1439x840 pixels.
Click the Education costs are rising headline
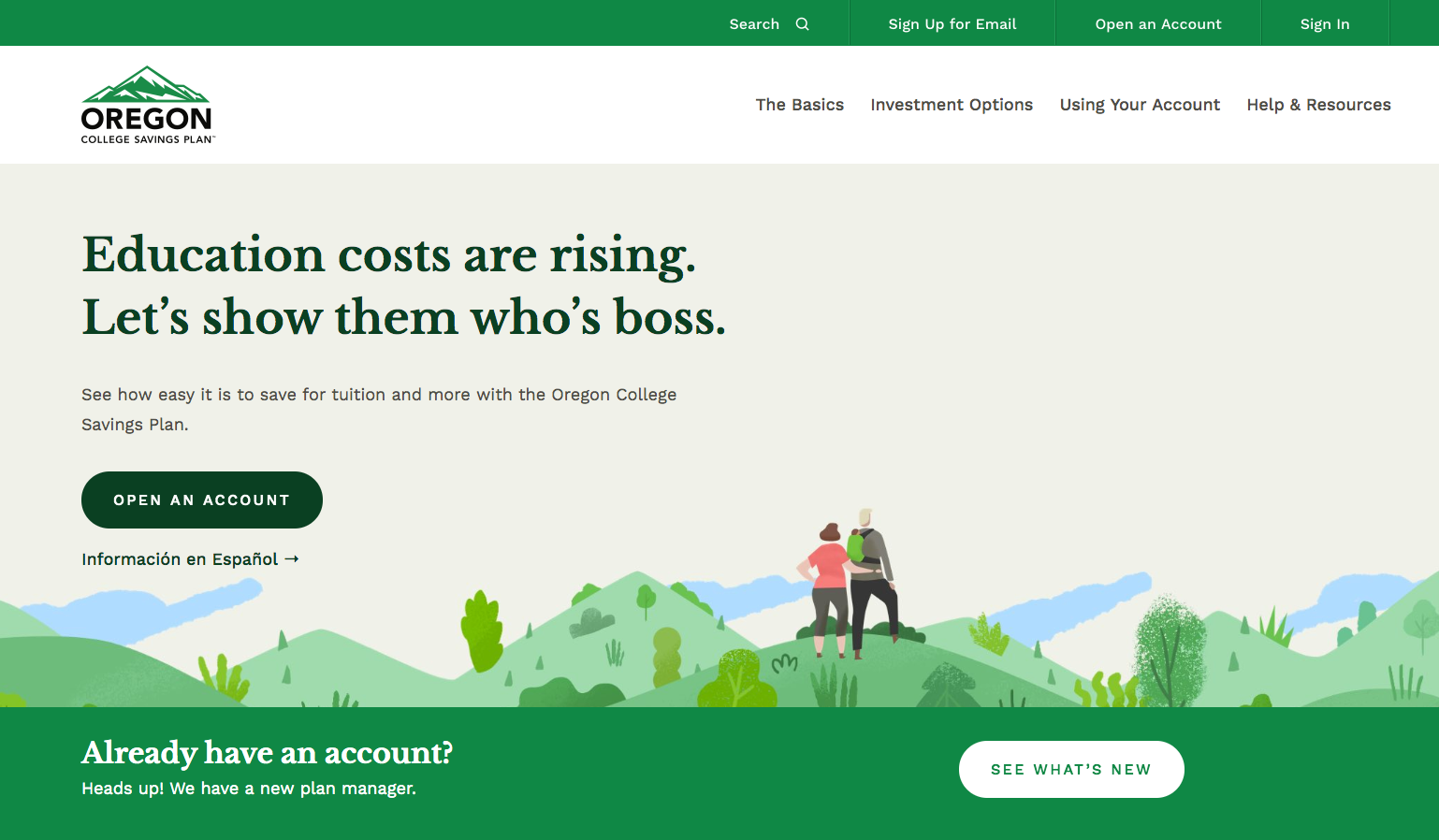(403, 285)
